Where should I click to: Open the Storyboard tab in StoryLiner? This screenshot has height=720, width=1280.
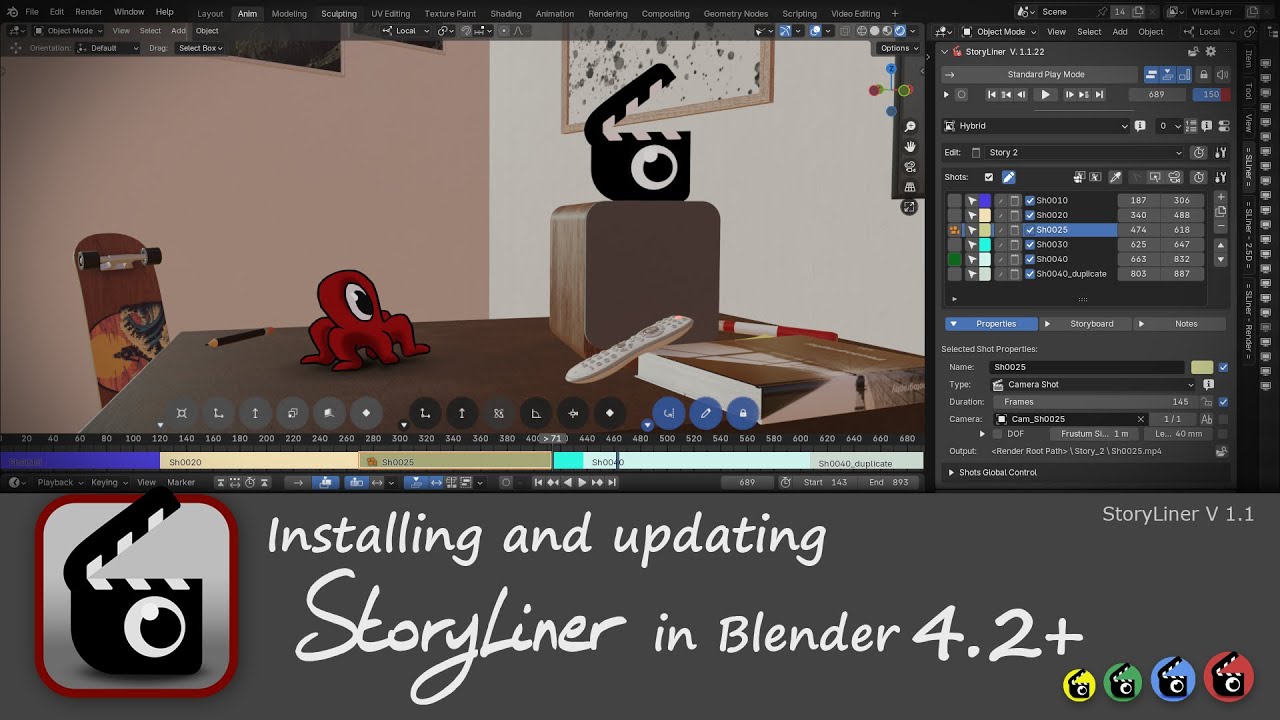[x=1084, y=324]
